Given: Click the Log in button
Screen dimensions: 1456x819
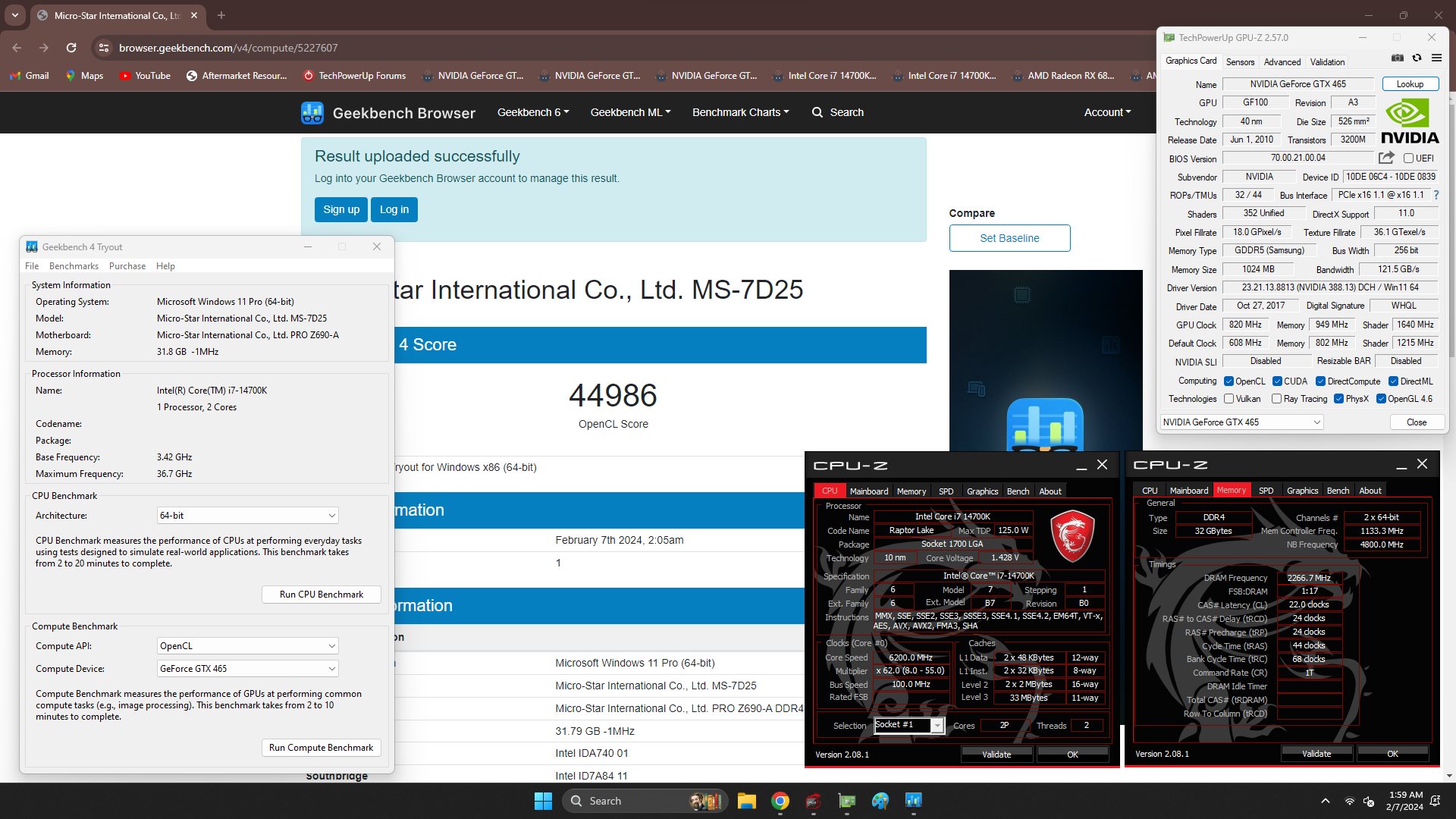Looking at the screenshot, I should (394, 209).
